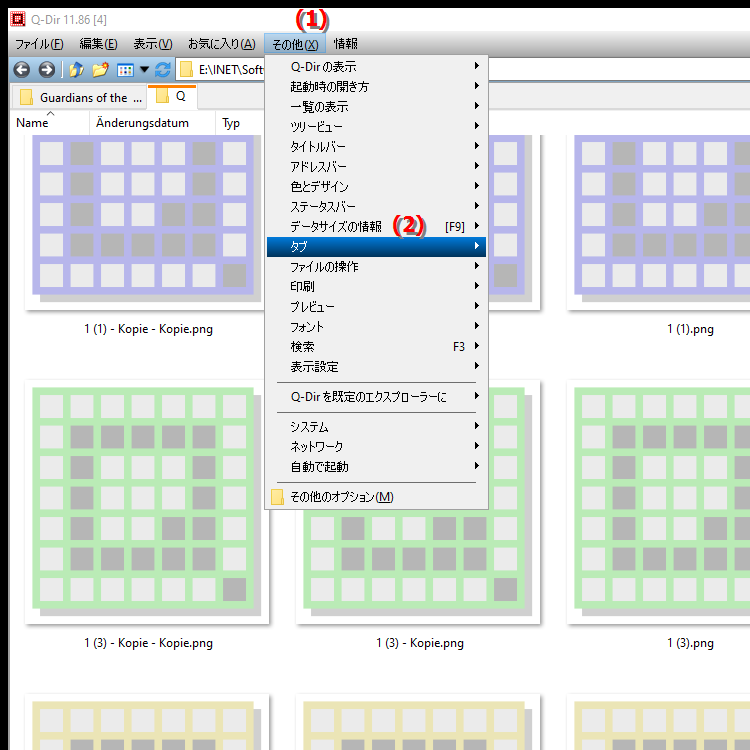Viewport: 750px width, 750px height.
Task: Open the ファイルの操作 menu entry
Action: tap(376, 267)
